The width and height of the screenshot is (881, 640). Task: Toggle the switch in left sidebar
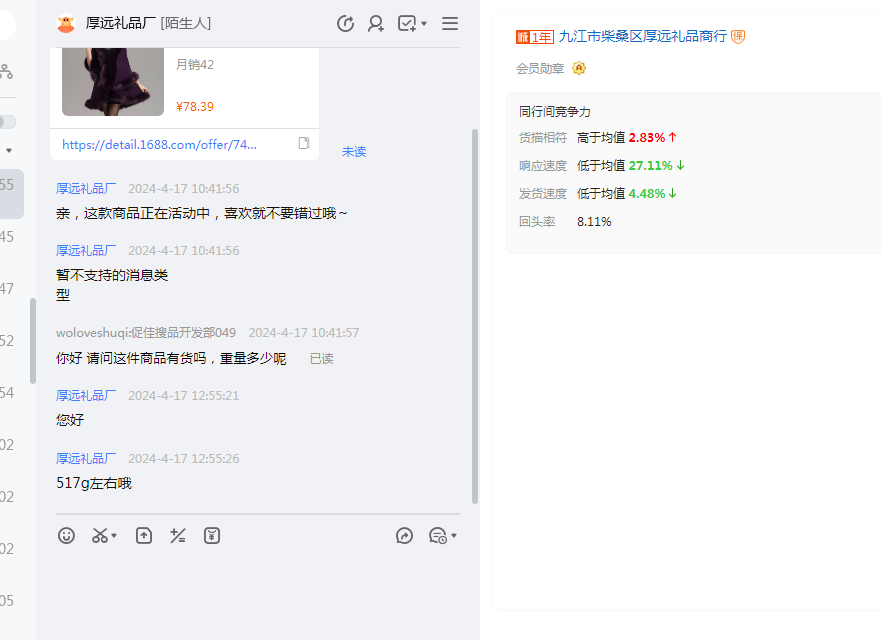(x=7, y=121)
